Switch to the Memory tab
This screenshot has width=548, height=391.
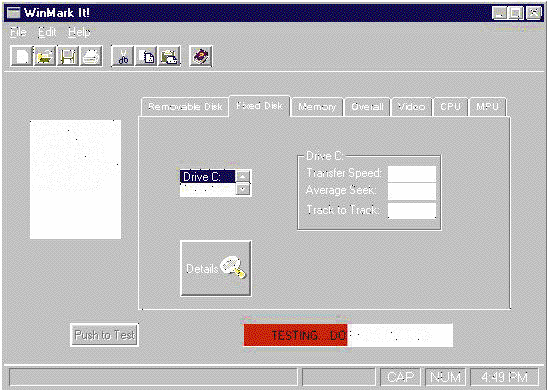317,107
